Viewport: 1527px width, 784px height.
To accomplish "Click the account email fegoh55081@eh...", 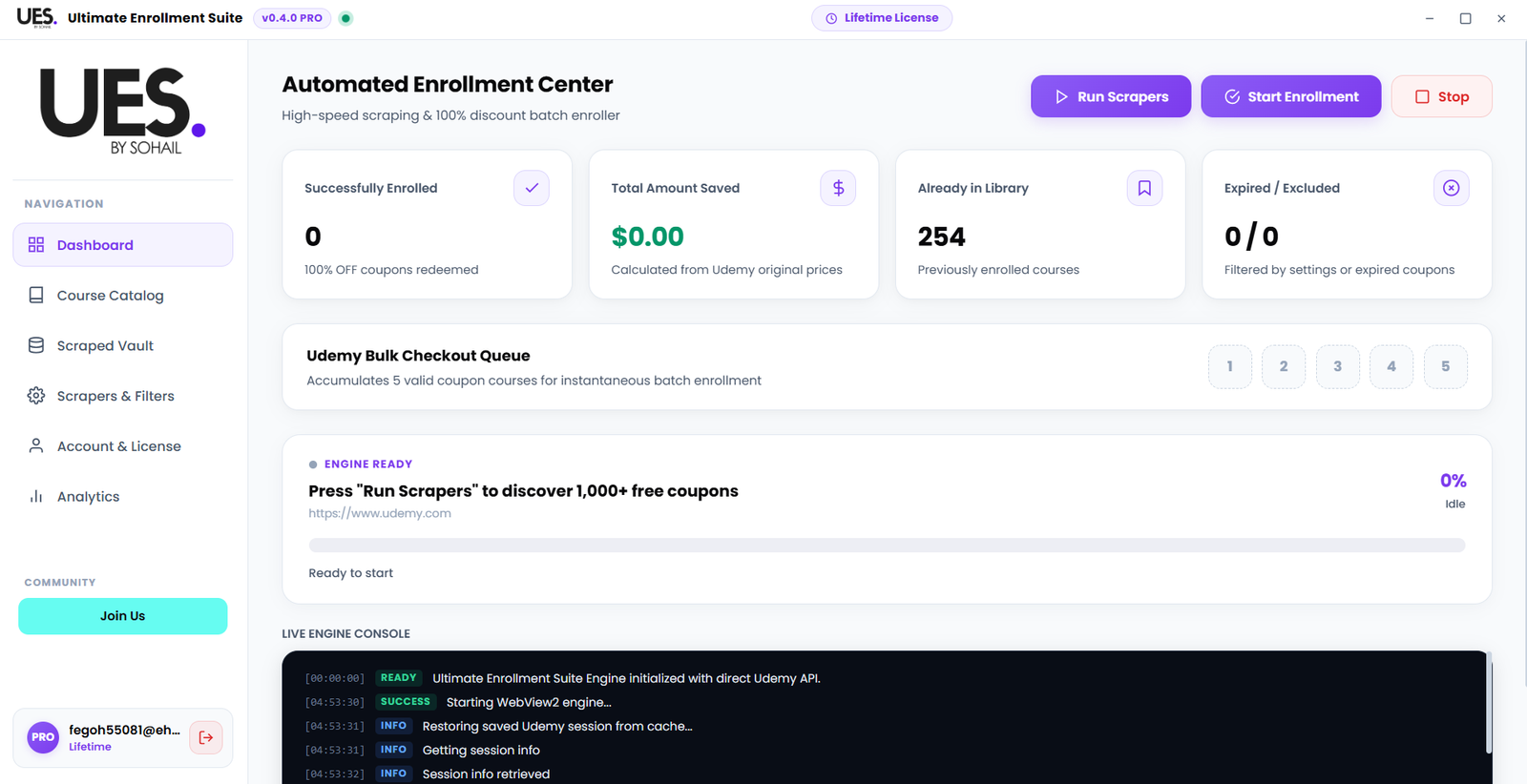I will point(124,730).
